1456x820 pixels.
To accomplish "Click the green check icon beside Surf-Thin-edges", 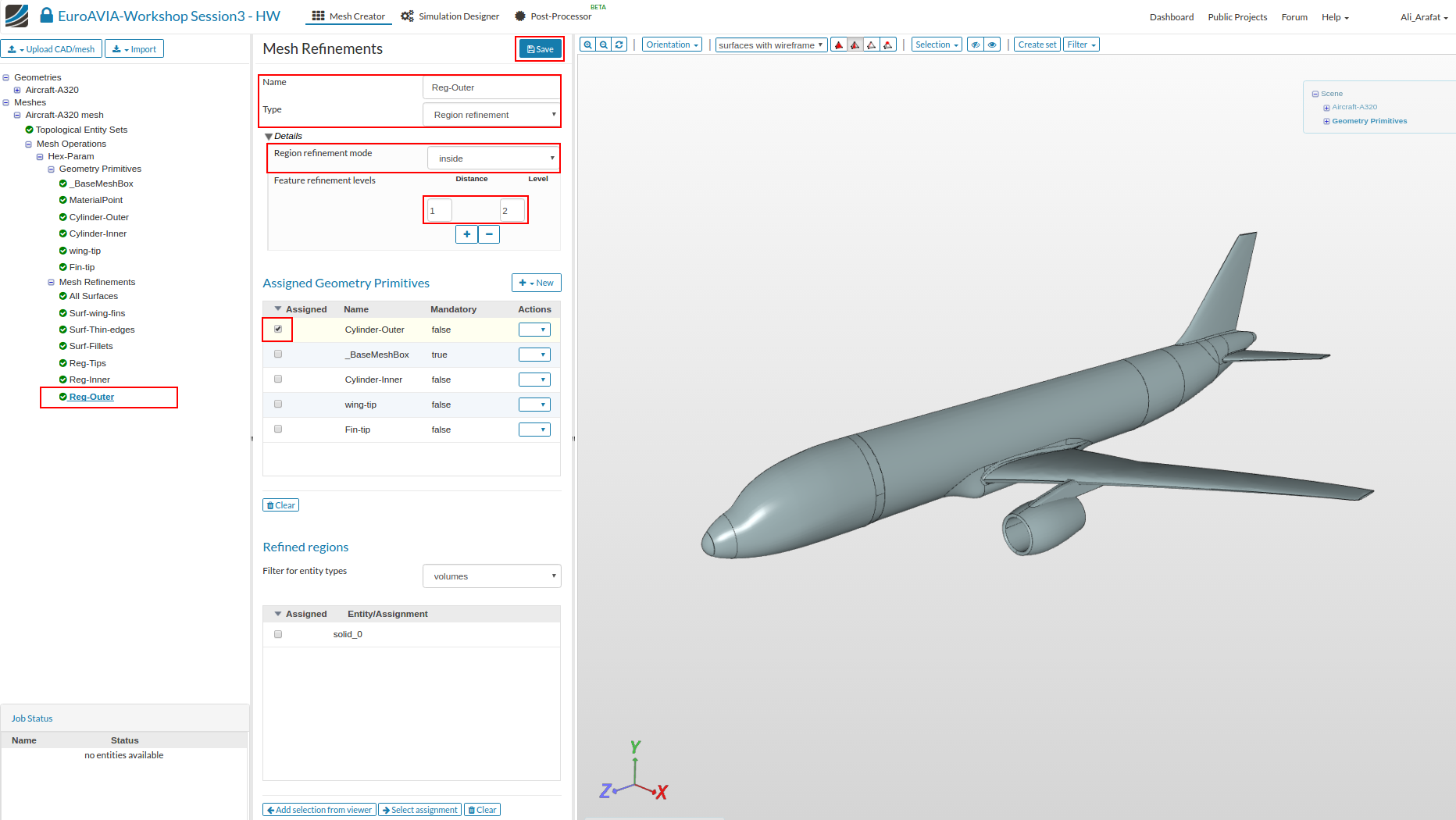I will tap(63, 330).
